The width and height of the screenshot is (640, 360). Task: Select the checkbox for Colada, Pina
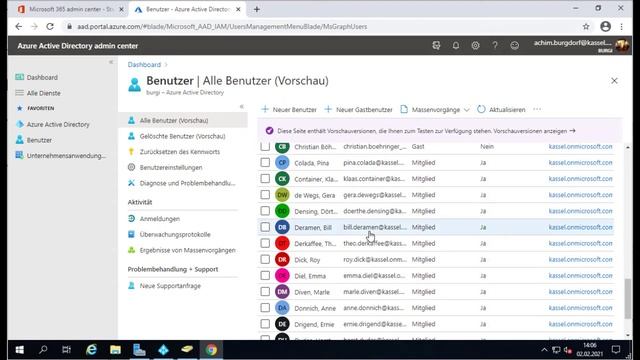[265, 162]
